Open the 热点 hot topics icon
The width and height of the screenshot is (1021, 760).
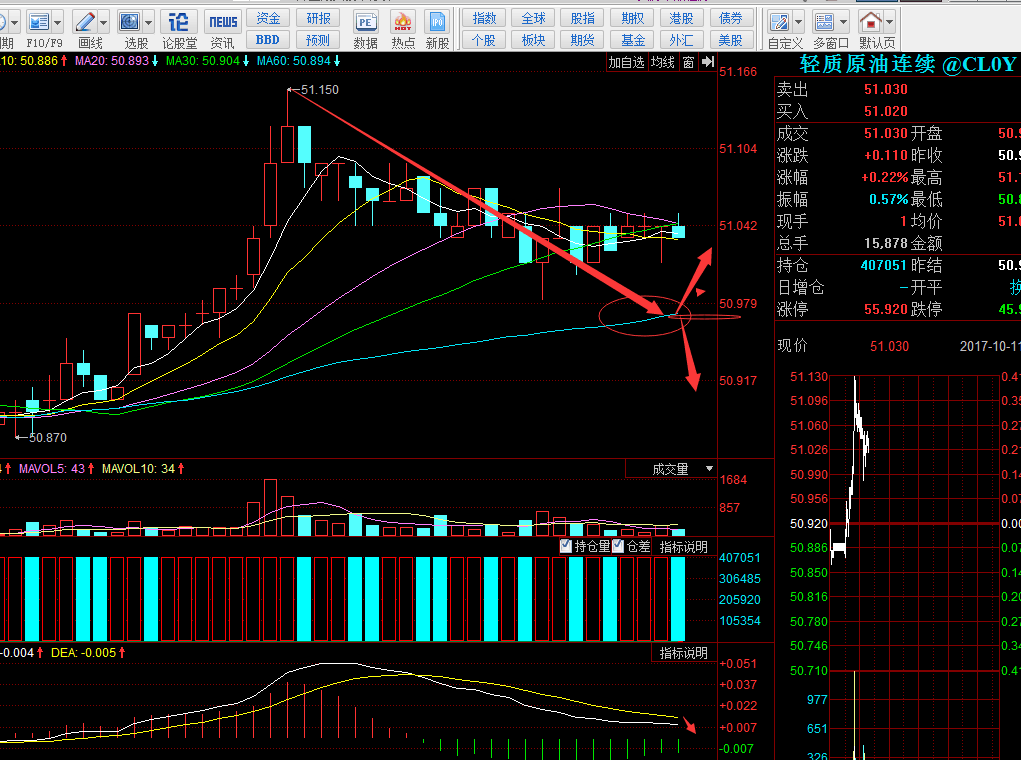[x=402, y=21]
